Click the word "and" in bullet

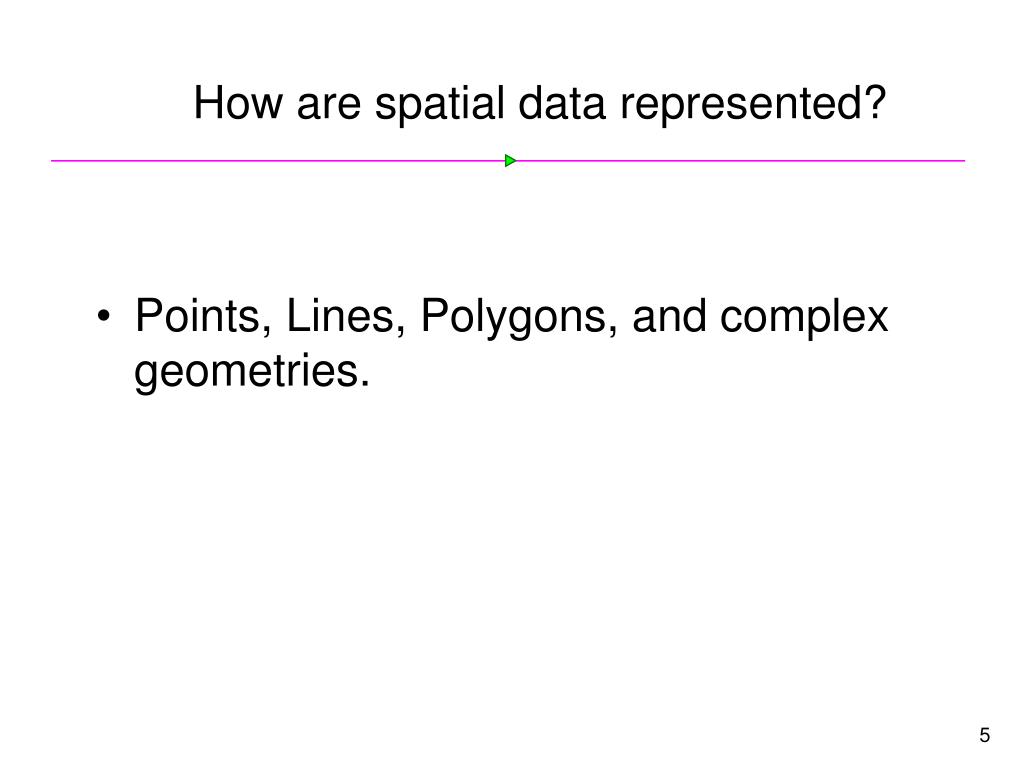tap(669, 316)
